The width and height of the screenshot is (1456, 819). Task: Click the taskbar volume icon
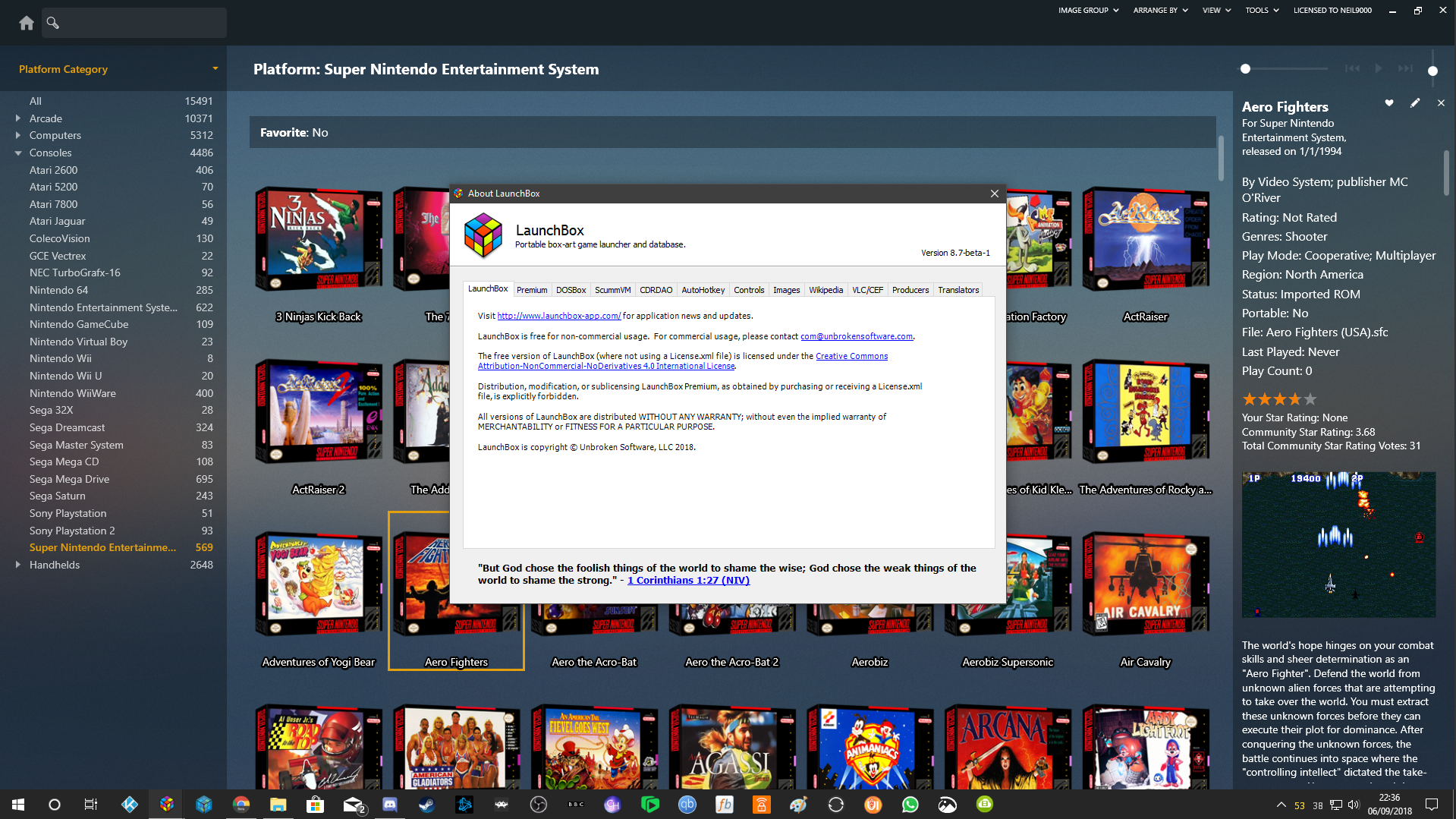tap(1354, 805)
